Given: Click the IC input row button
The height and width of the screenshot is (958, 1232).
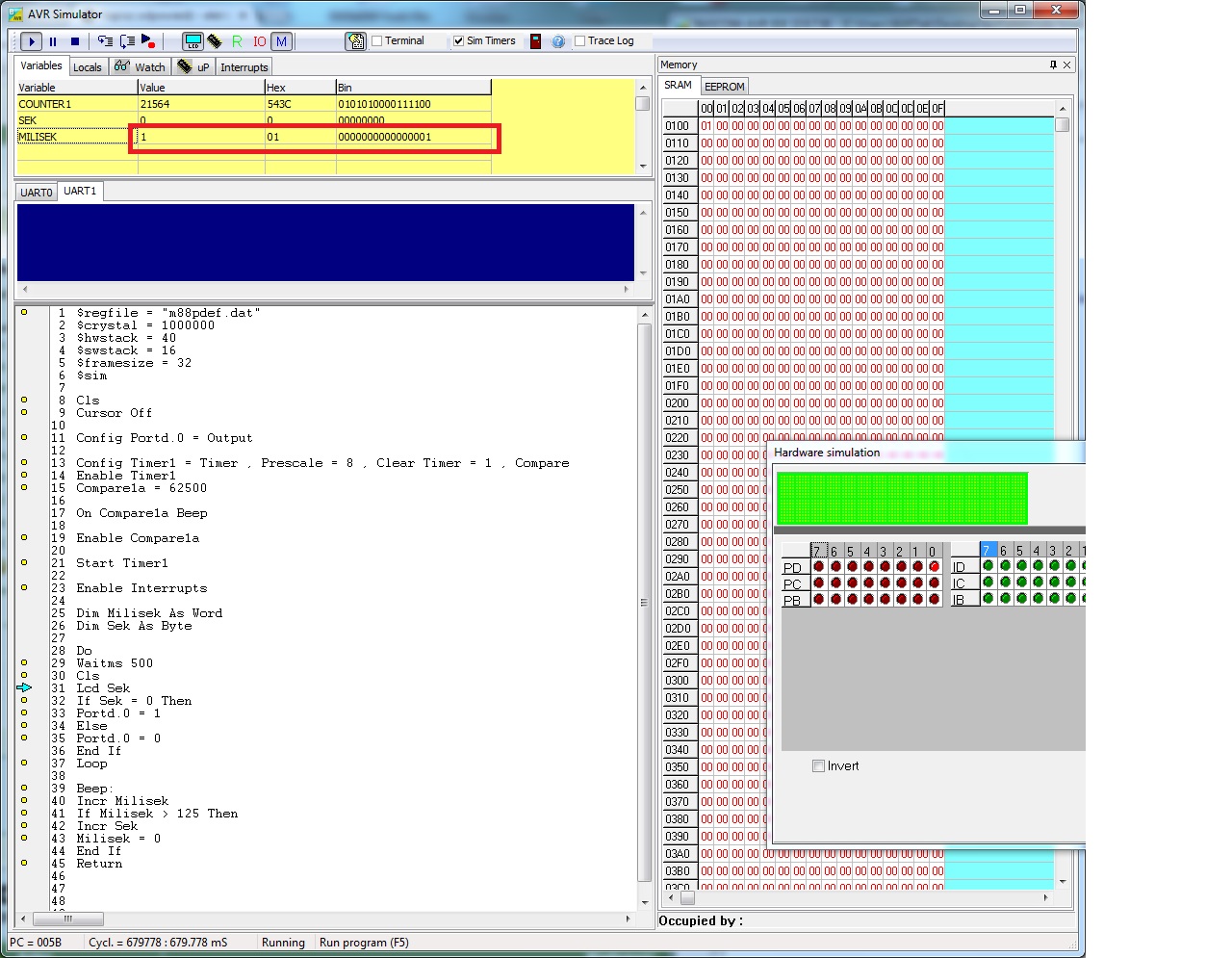Looking at the screenshot, I should [x=964, y=583].
